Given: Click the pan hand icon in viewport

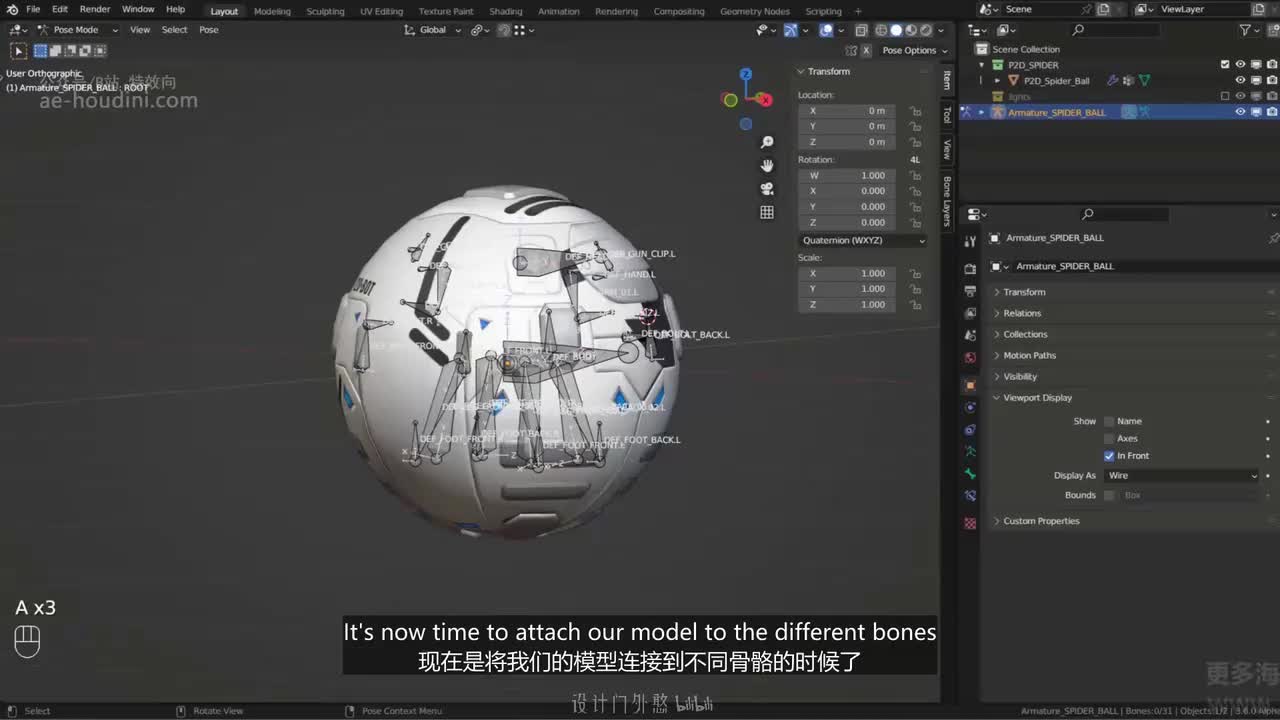Looking at the screenshot, I should click(767, 165).
